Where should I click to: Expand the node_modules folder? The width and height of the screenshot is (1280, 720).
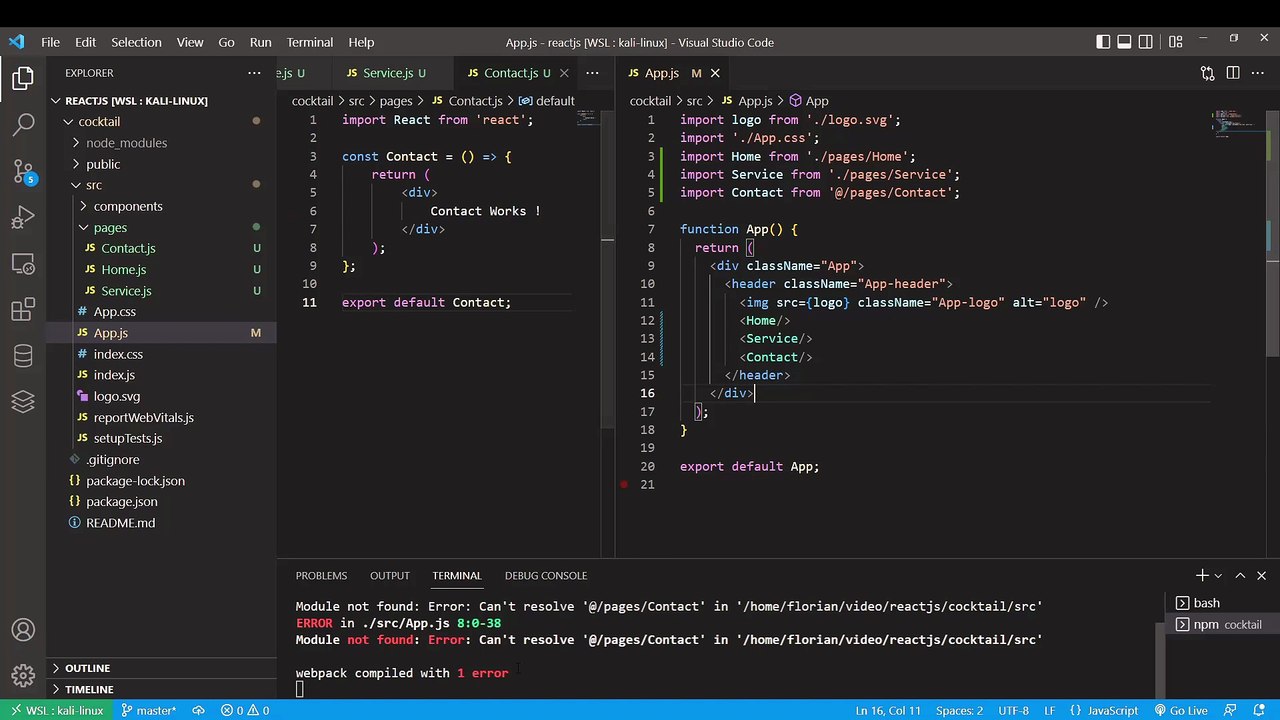[x=76, y=143]
